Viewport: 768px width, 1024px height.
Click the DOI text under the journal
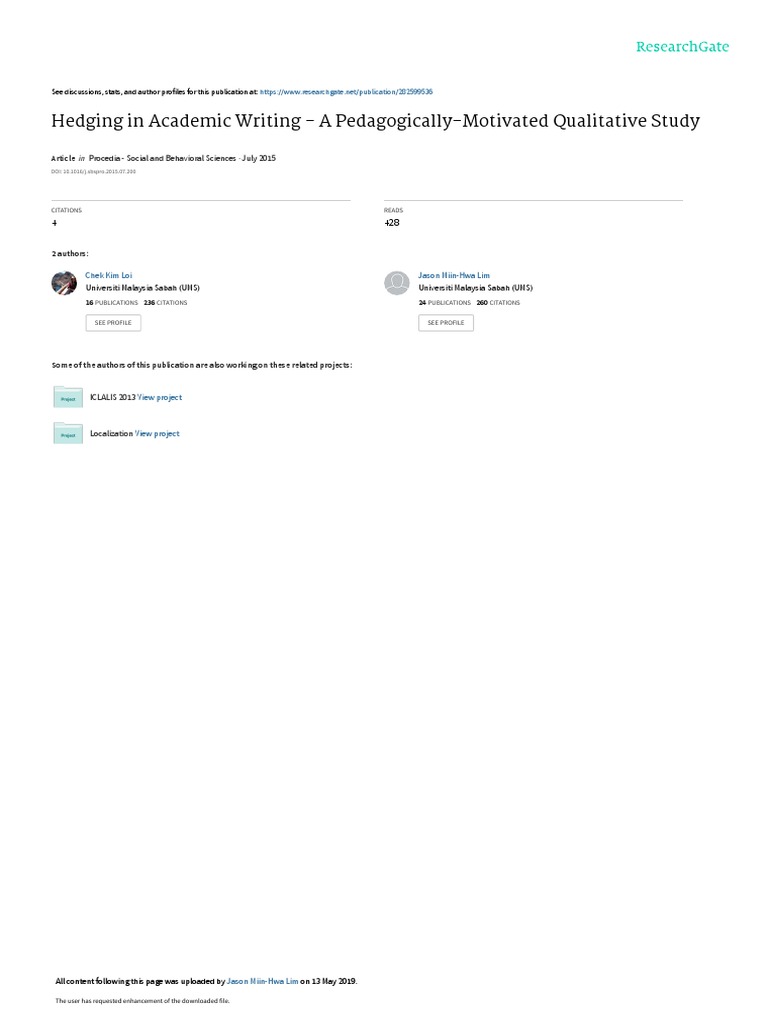pos(93,172)
